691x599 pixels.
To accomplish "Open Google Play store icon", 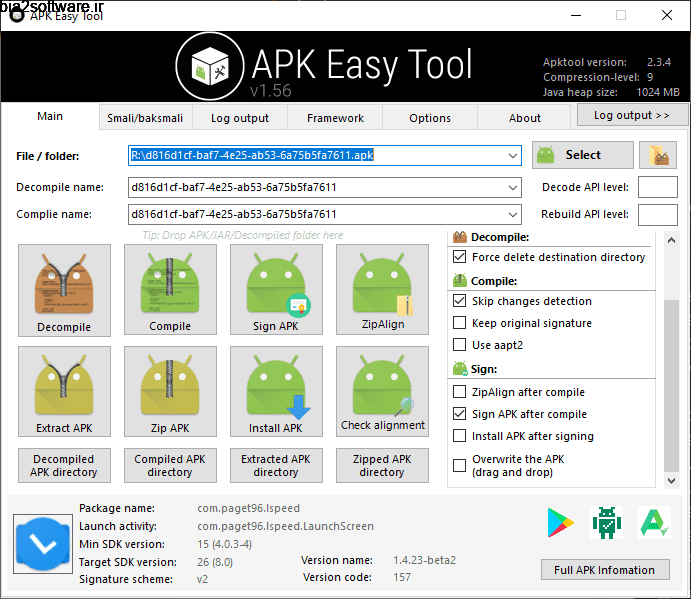I will [561, 523].
